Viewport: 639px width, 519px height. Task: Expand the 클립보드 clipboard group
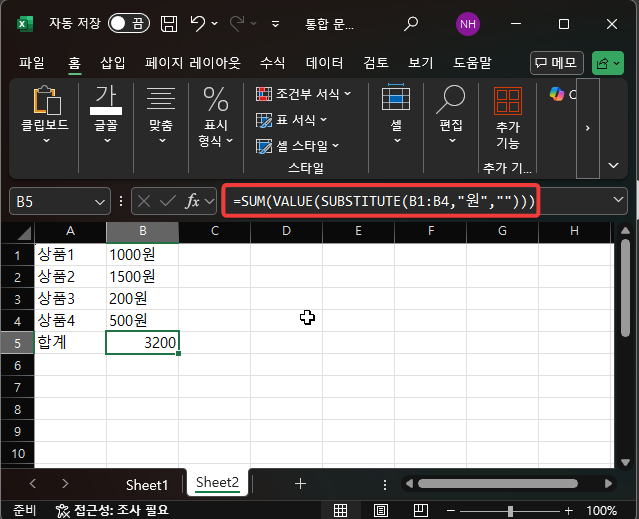point(45,115)
